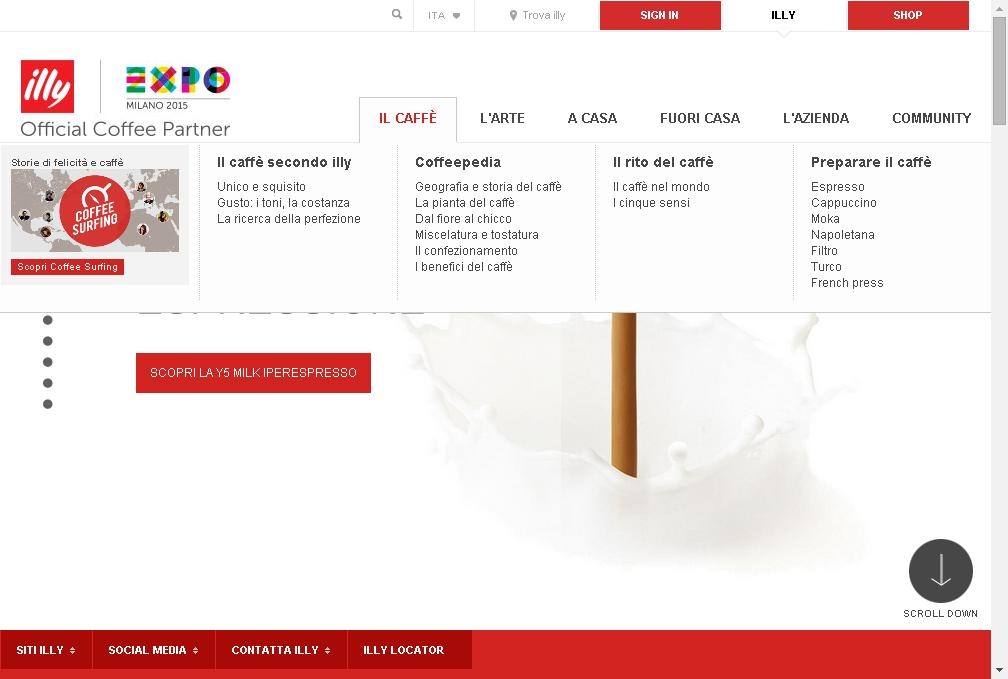Click the illy red logo
The height and width of the screenshot is (679, 1008).
pos(48,86)
